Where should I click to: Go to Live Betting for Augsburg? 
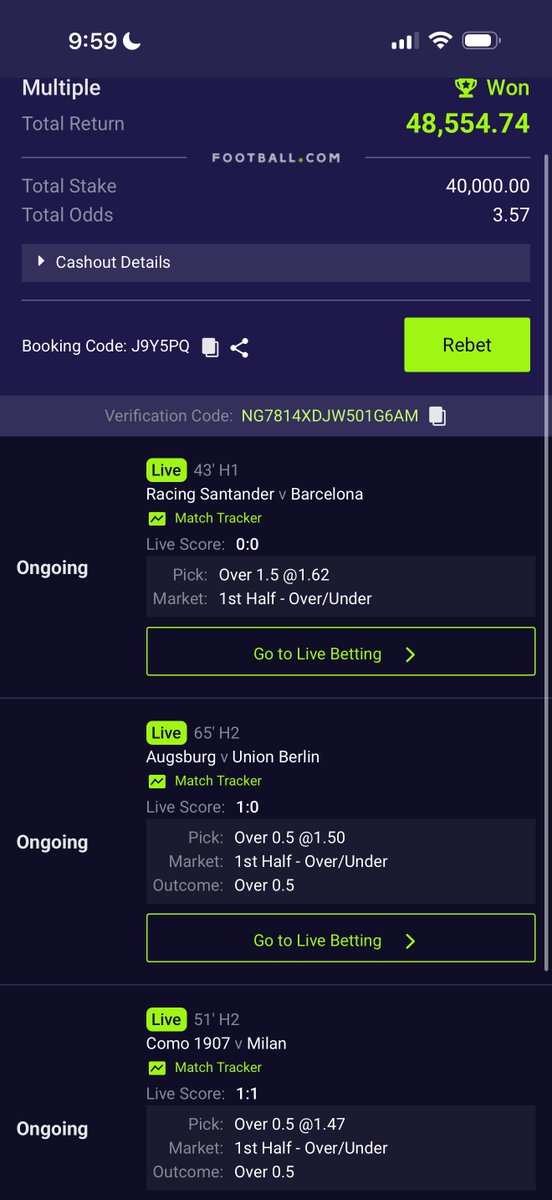click(x=341, y=938)
